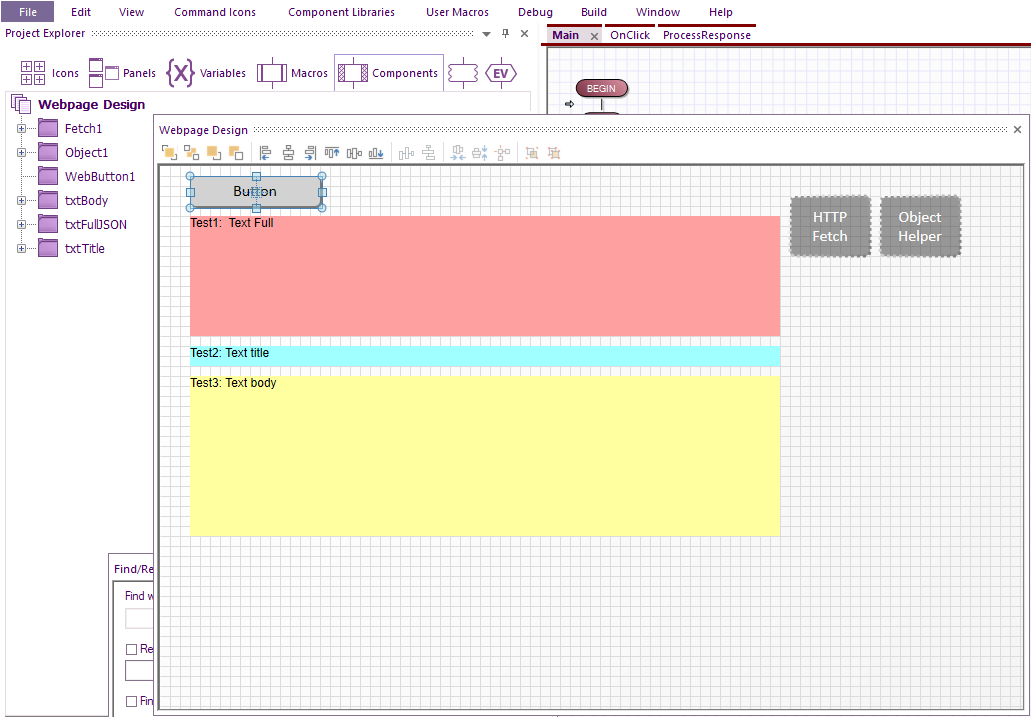Click the equal vertical spacing icon
The width and height of the screenshot is (1031, 717).
point(480,153)
